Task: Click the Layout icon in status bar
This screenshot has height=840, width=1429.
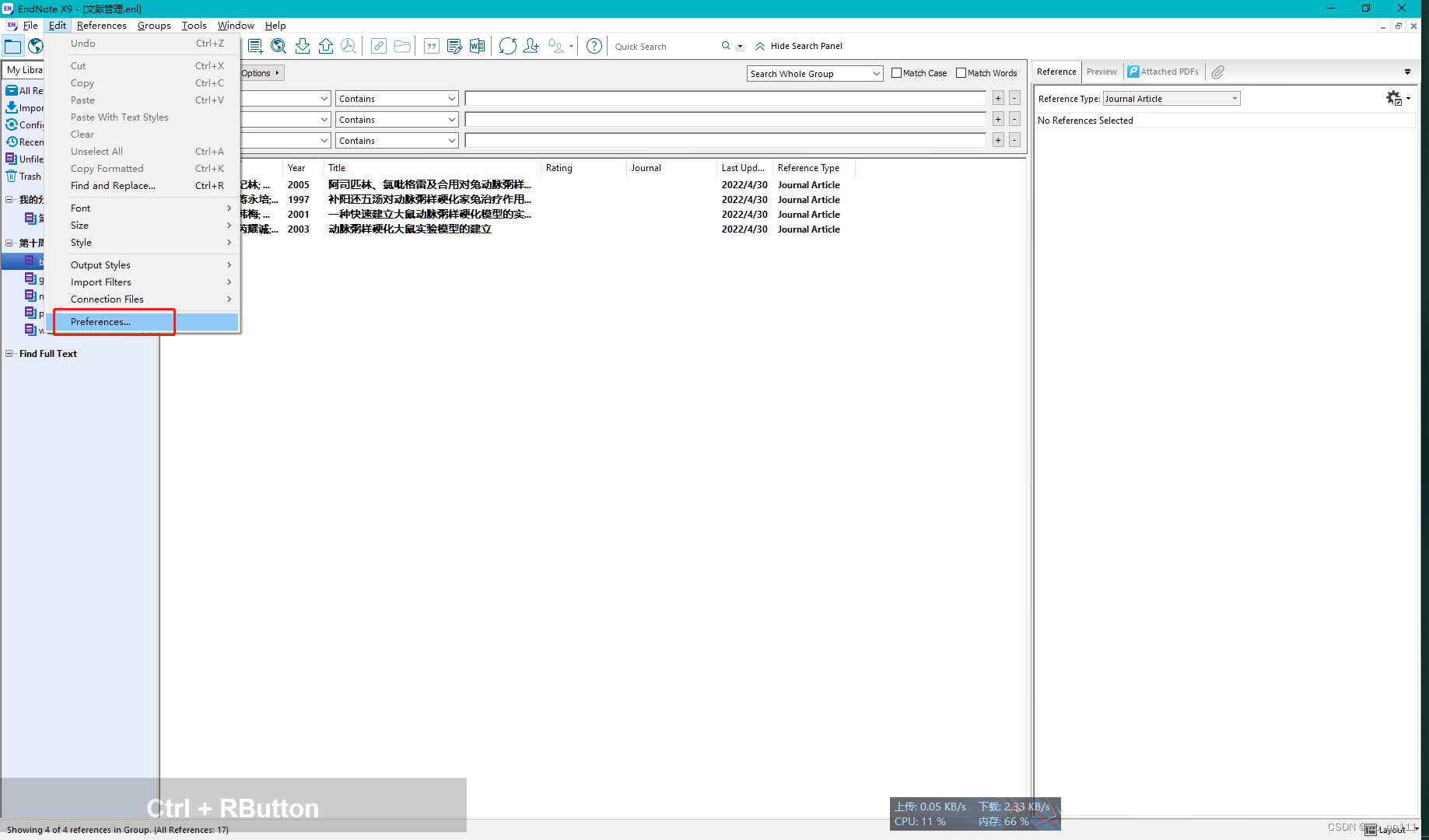Action: [x=1371, y=830]
